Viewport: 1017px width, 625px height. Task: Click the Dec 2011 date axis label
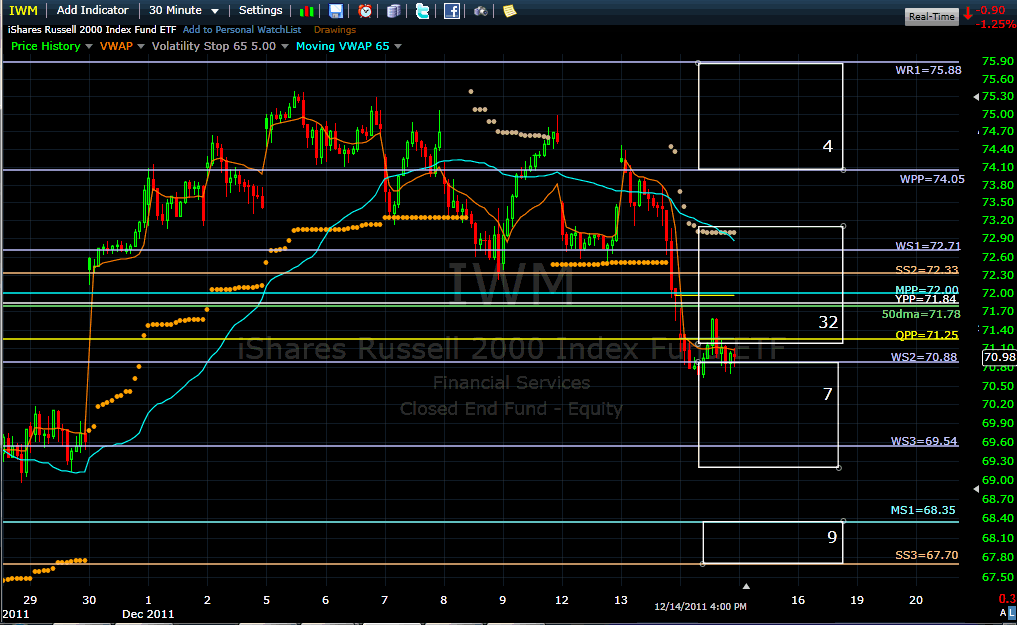(x=148, y=614)
